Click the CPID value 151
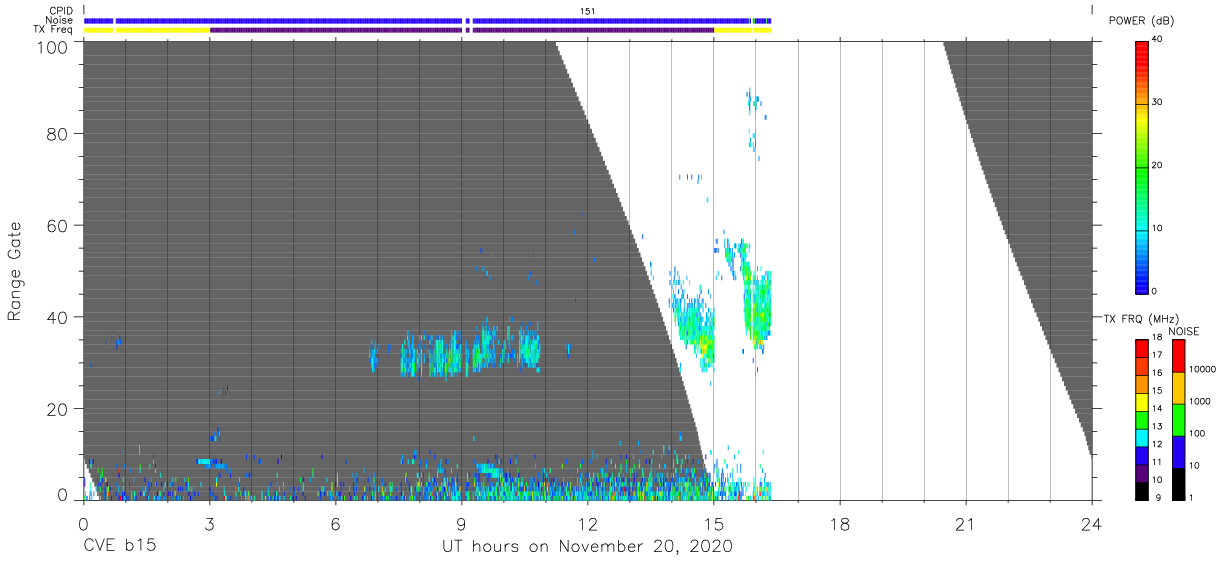The image size is (1228, 567). click(588, 10)
